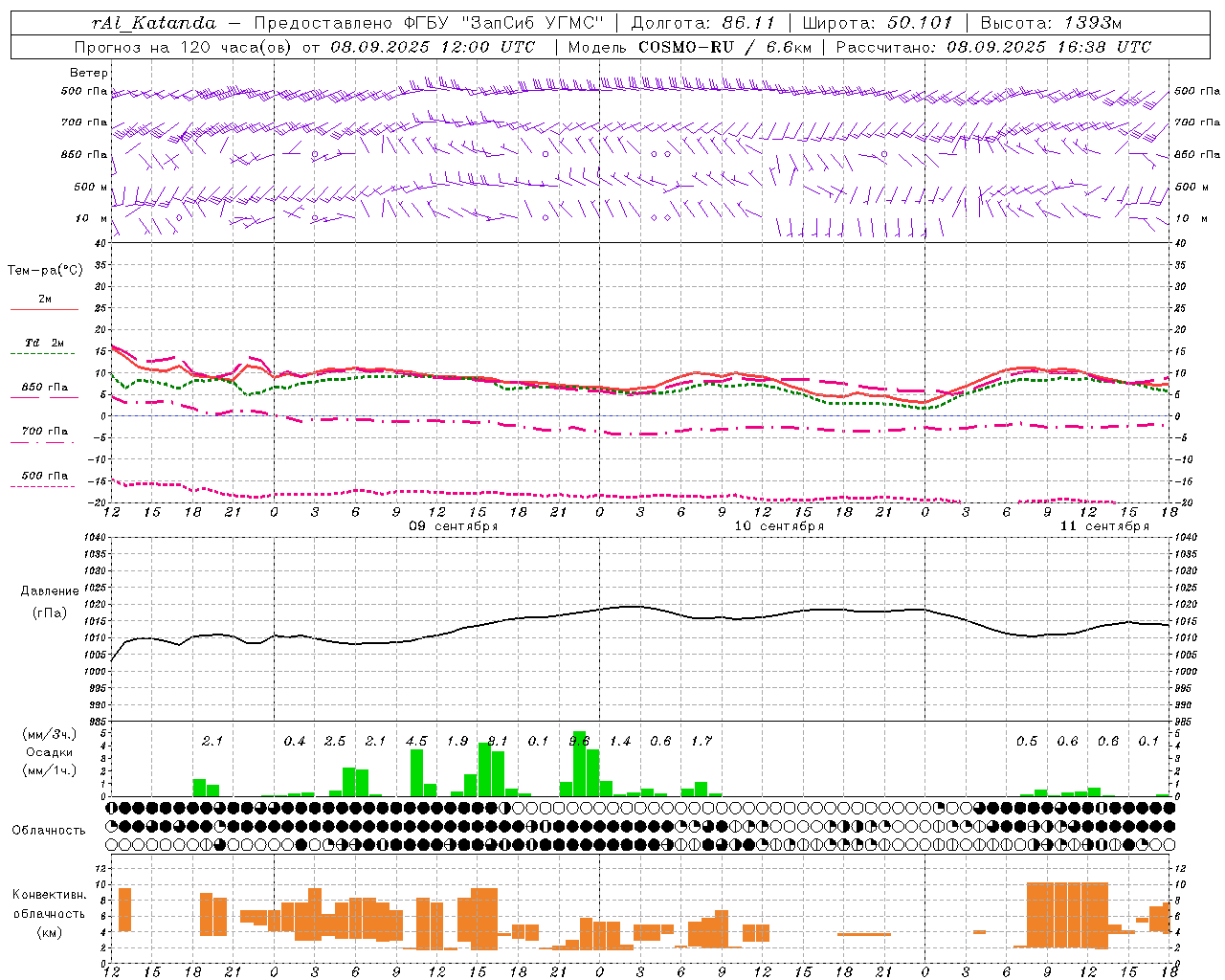Screen dimensions: 1225x980
Task: Click the 'Td 2м' dew point legend
Action: click(x=45, y=343)
